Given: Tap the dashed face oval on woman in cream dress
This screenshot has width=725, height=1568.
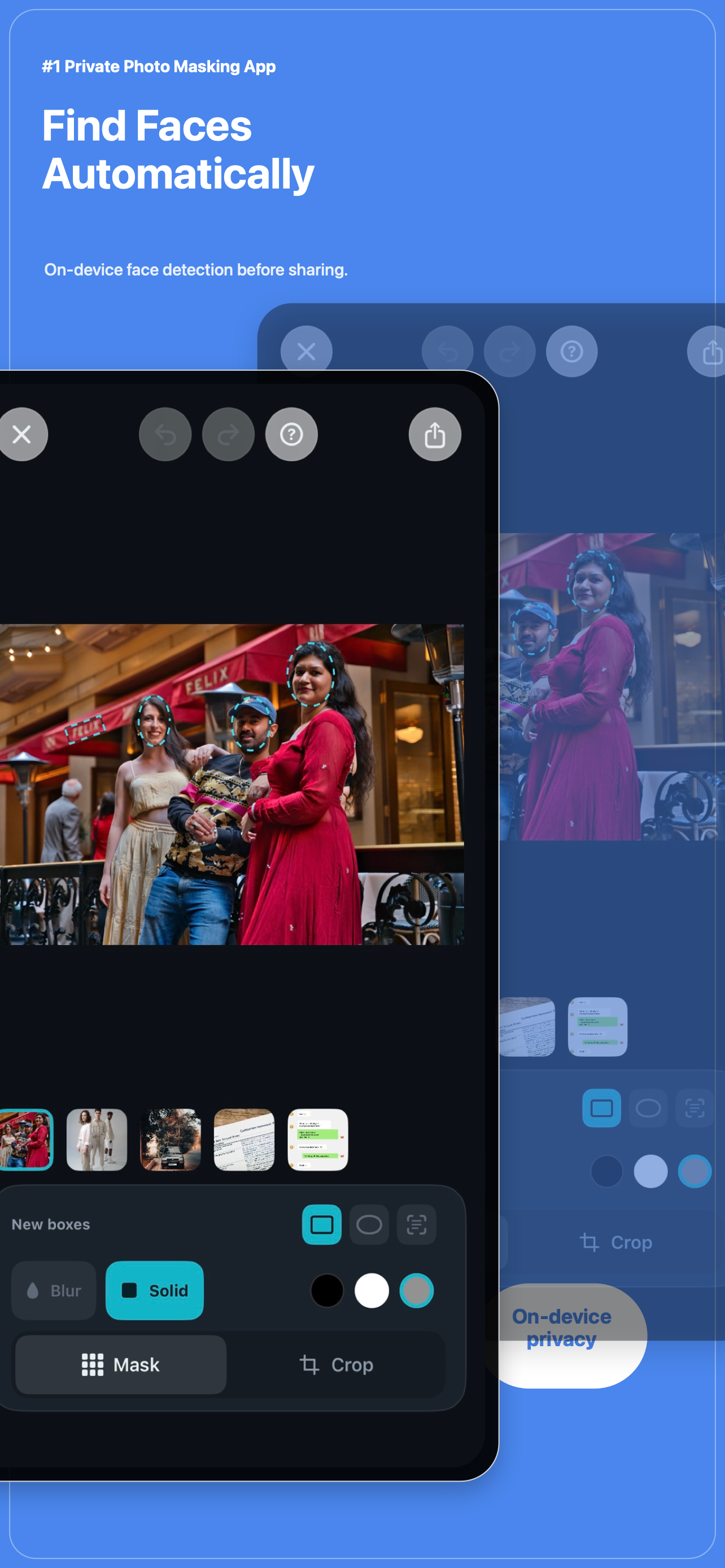Looking at the screenshot, I should click(154, 721).
